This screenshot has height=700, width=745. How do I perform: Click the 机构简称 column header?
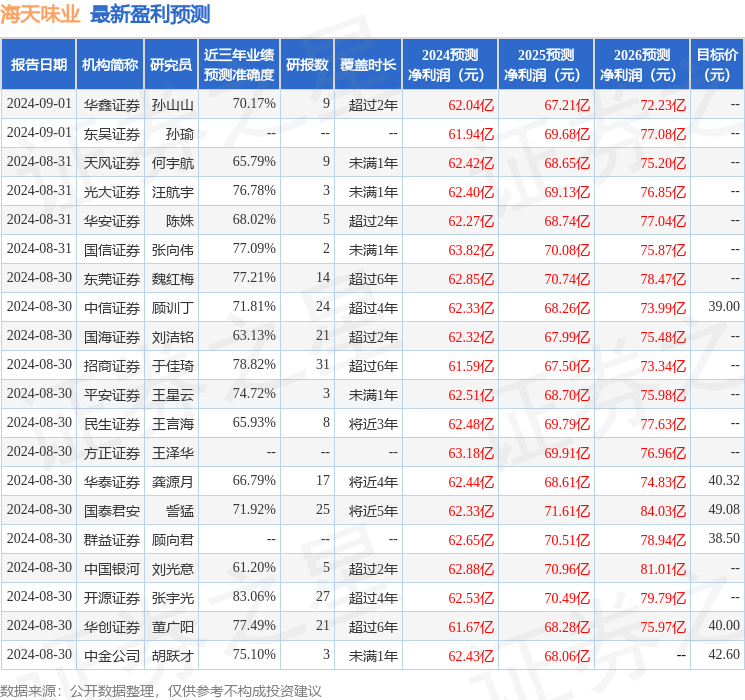click(110, 65)
